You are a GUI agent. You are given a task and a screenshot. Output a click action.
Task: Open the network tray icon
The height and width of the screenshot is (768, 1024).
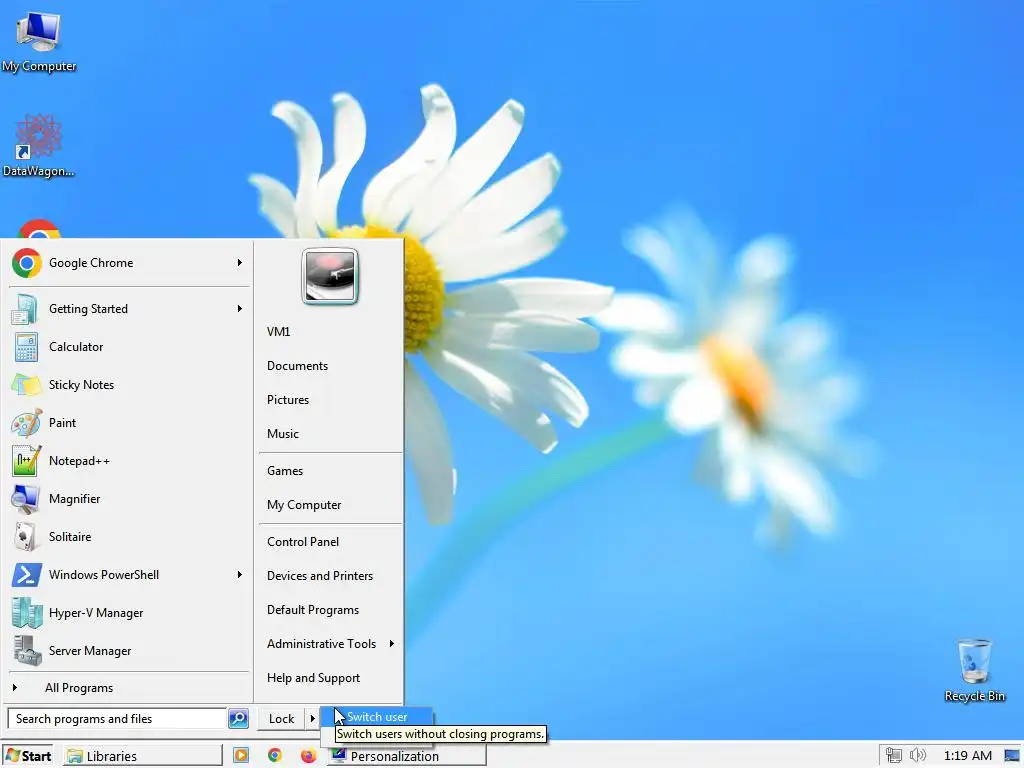893,756
